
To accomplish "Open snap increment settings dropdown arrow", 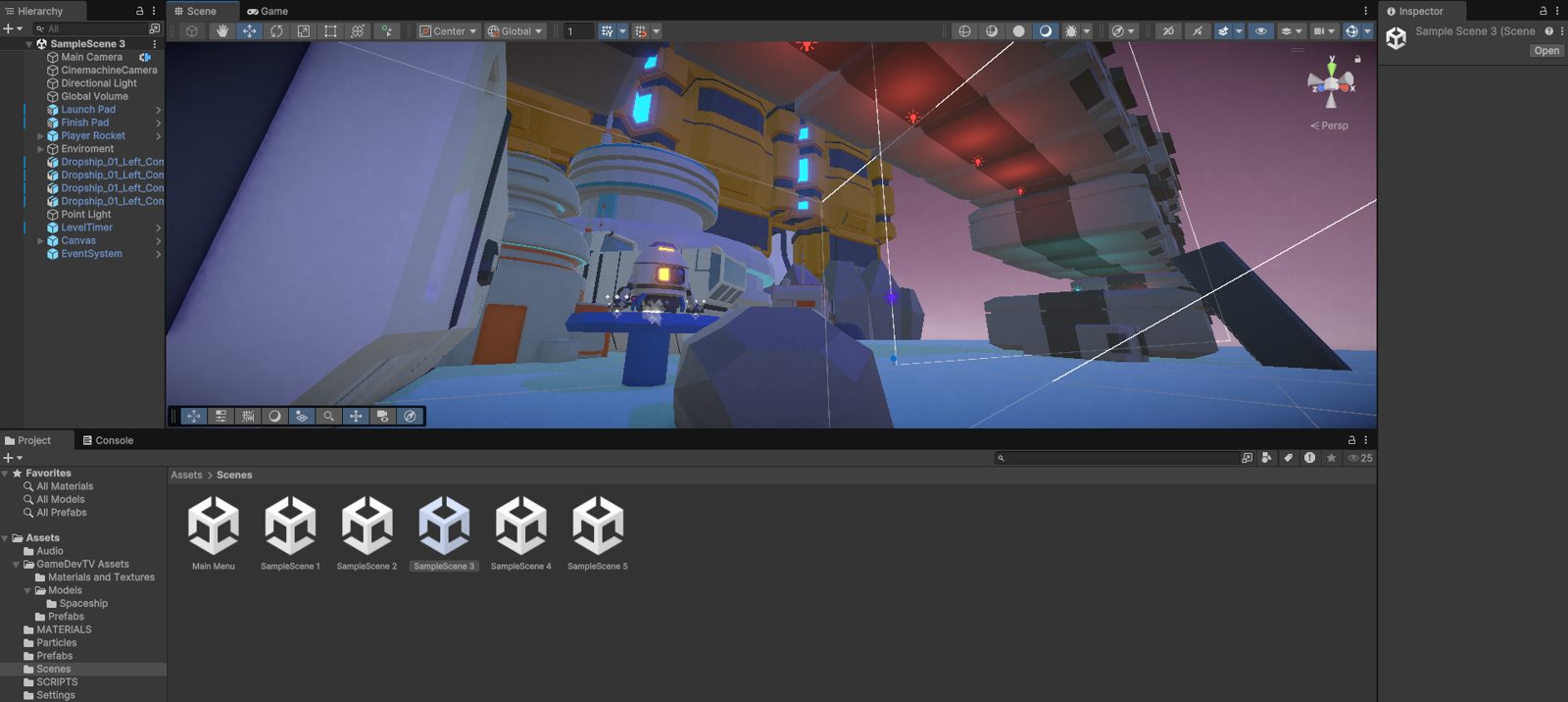I will pos(657,31).
